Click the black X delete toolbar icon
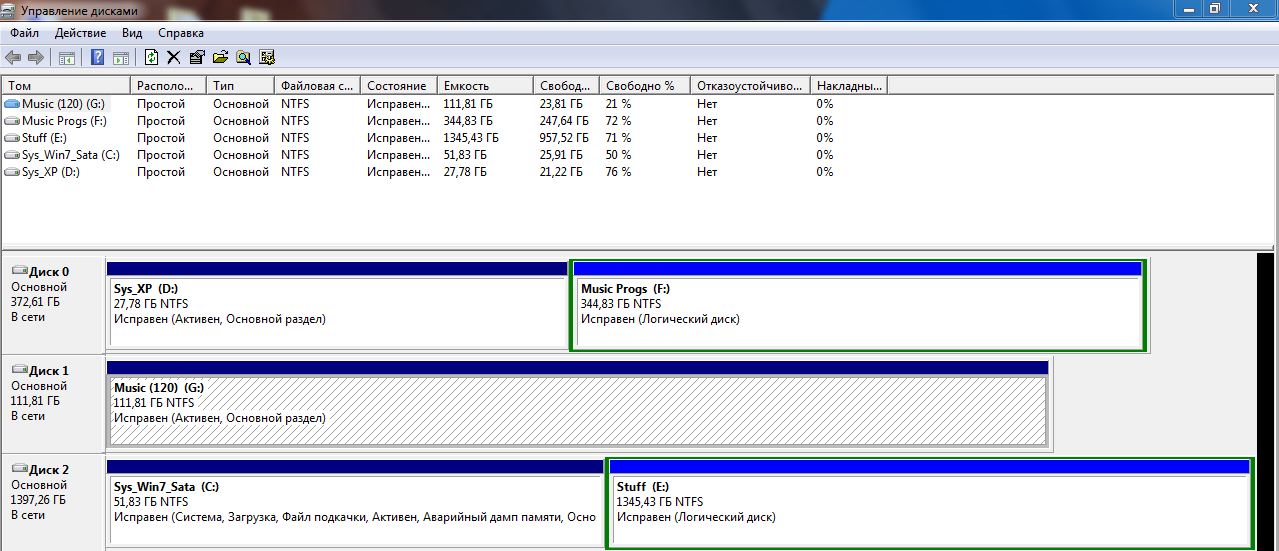Viewport: 1279px width, 551px height. point(173,57)
